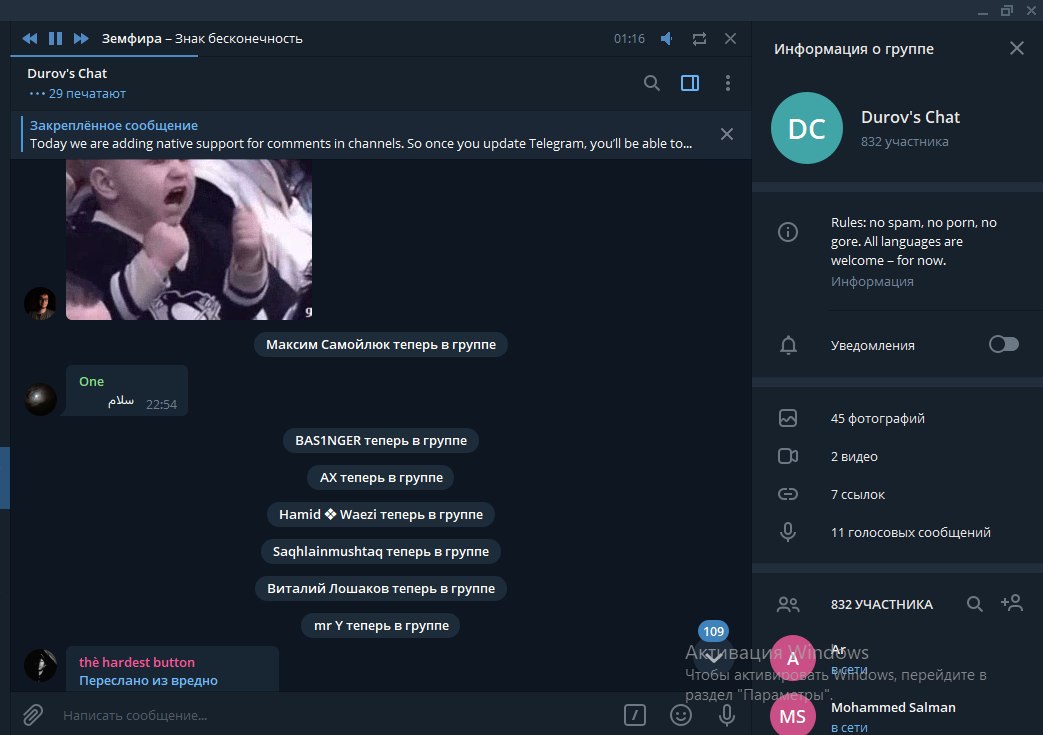The width and height of the screenshot is (1043, 735).
Task: Click the voice messages microphone icon
Action: [x=788, y=532]
